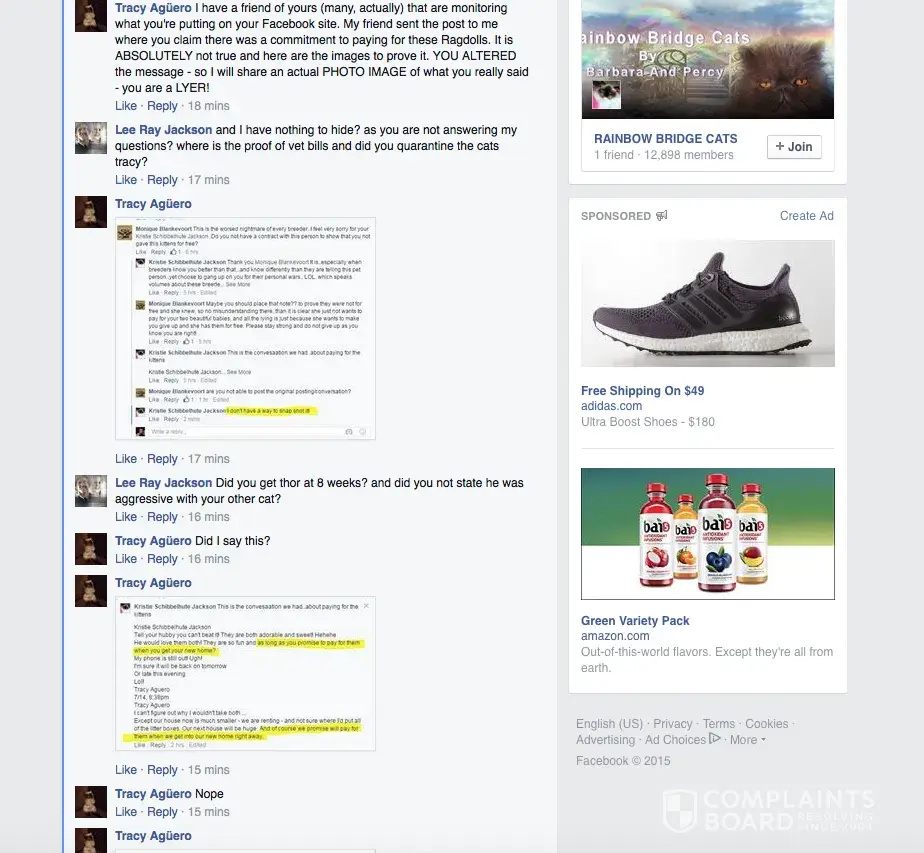Expand the More footer dropdown

coord(748,740)
